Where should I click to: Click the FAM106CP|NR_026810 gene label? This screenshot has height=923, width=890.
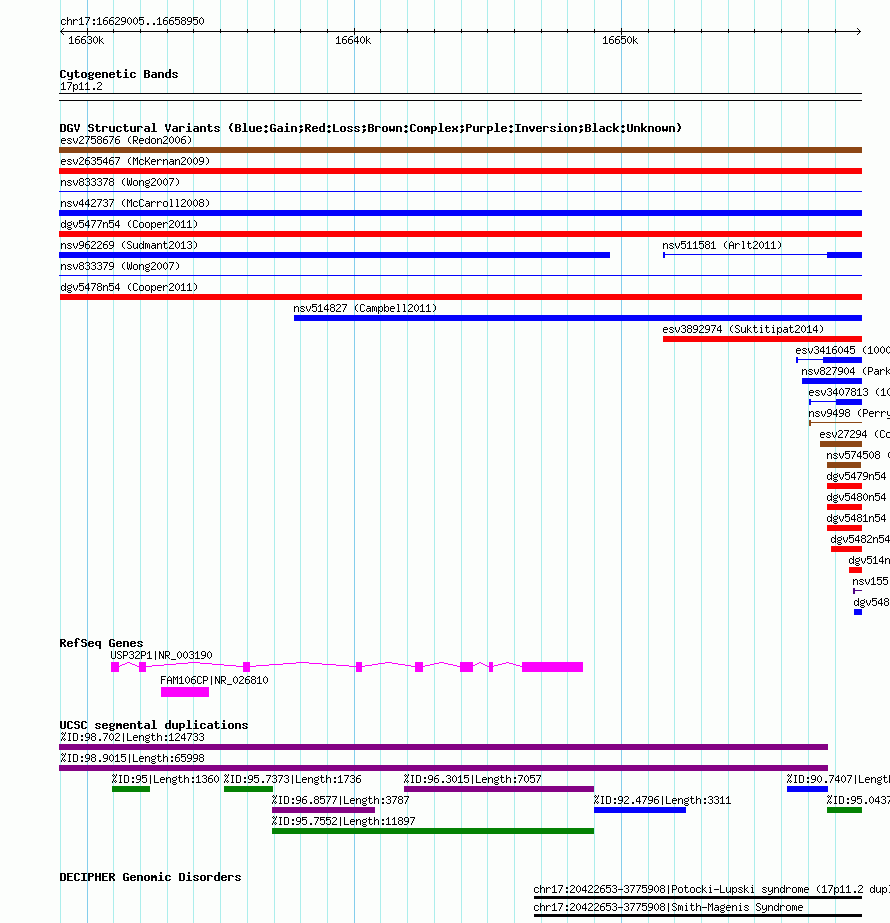coord(214,680)
